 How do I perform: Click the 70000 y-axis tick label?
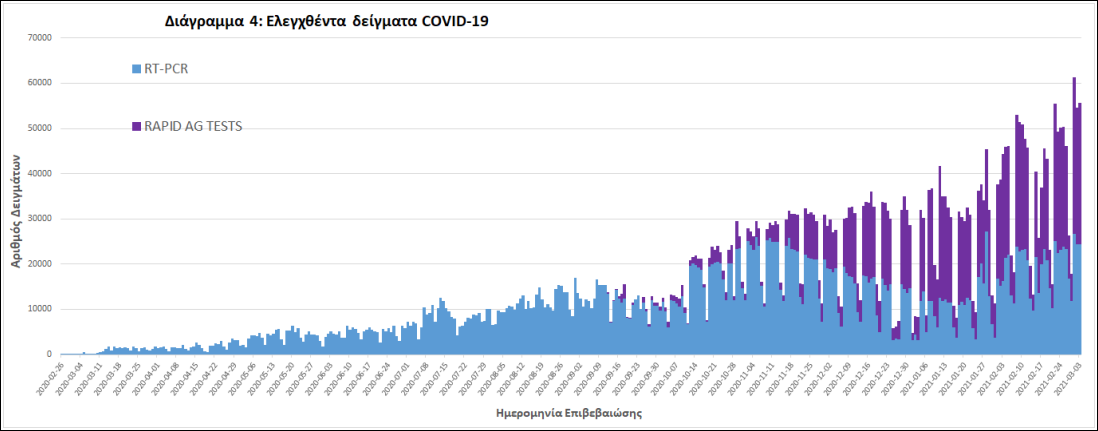pyautogui.click(x=38, y=38)
